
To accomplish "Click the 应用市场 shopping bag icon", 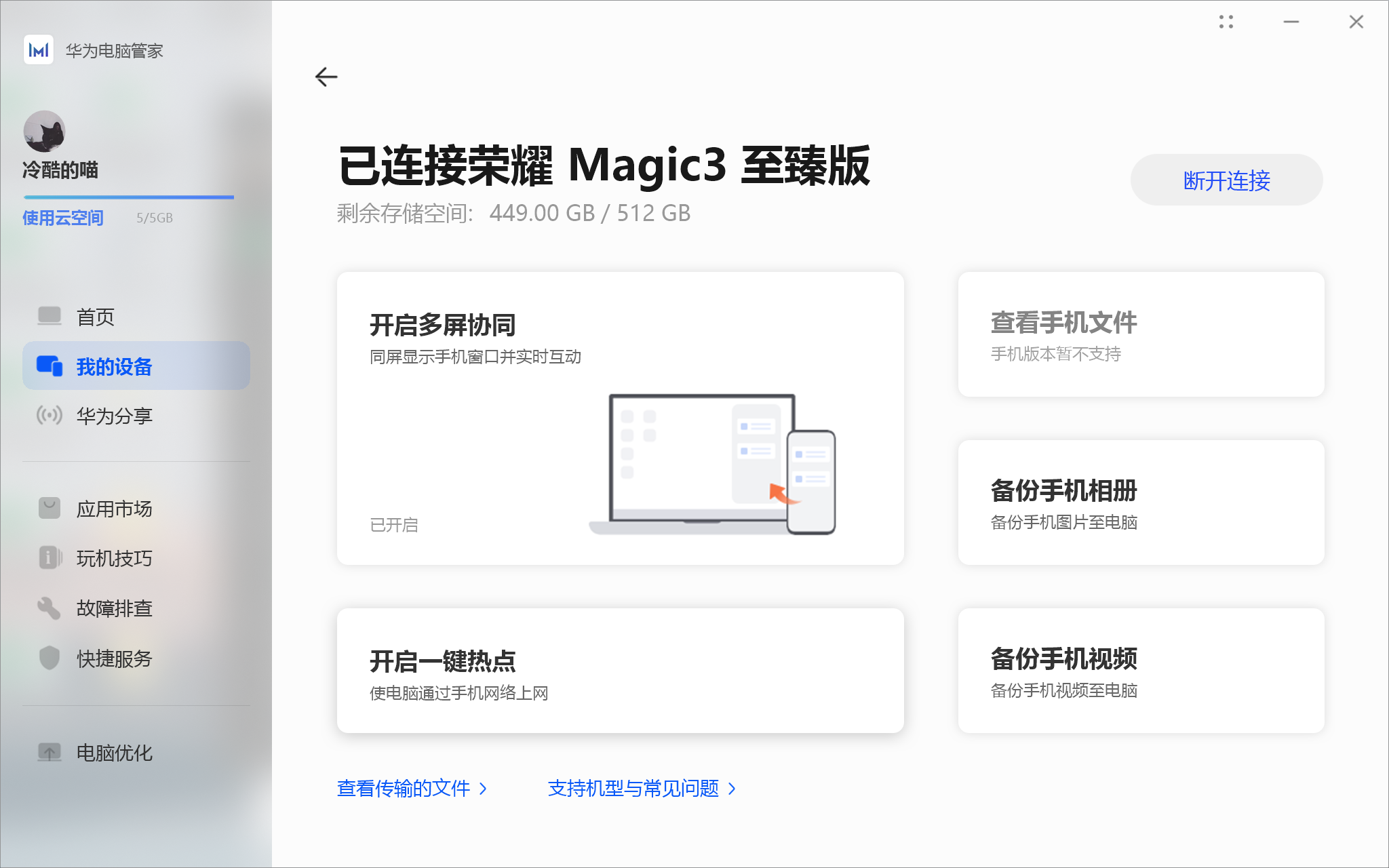I will (50, 508).
